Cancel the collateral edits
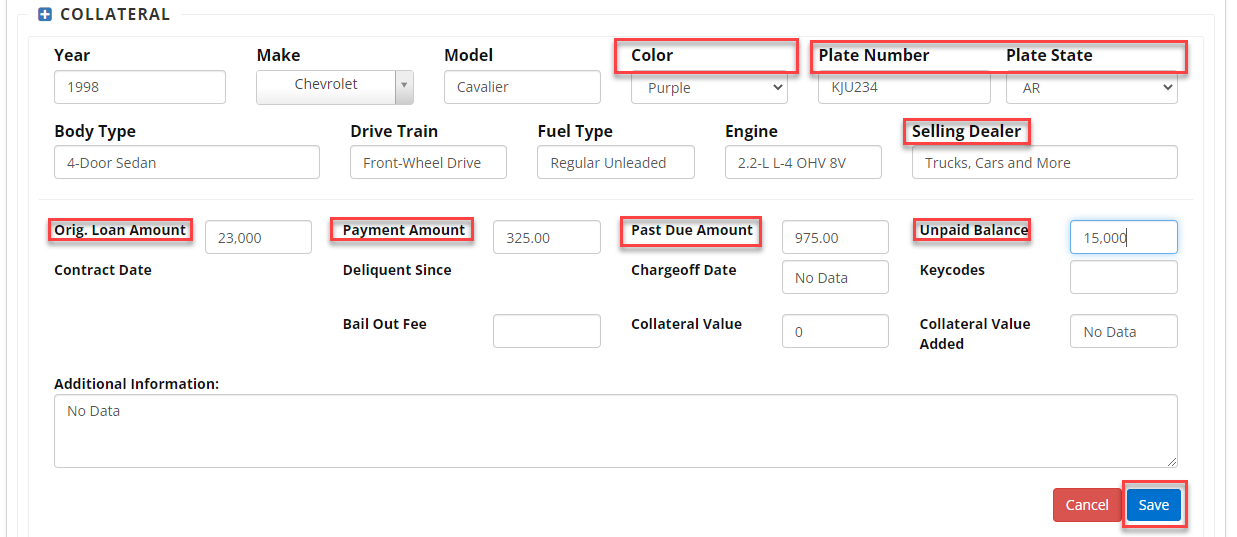 click(1087, 505)
